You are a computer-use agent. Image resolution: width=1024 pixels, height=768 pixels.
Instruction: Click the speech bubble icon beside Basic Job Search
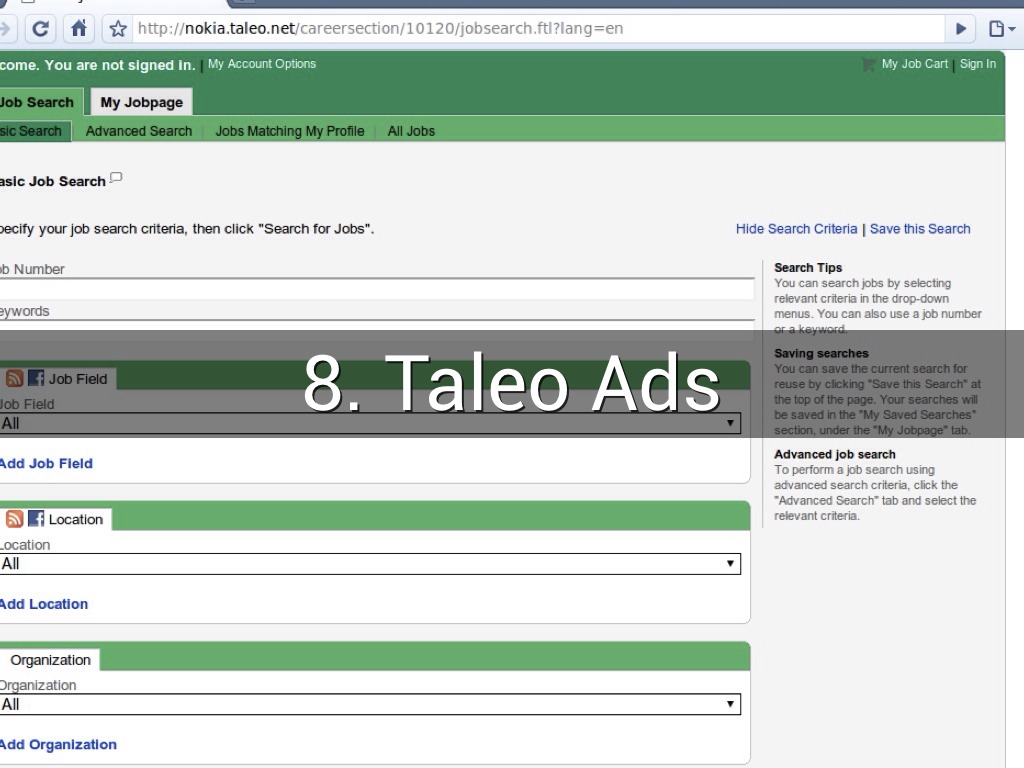pyautogui.click(x=116, y=179)
